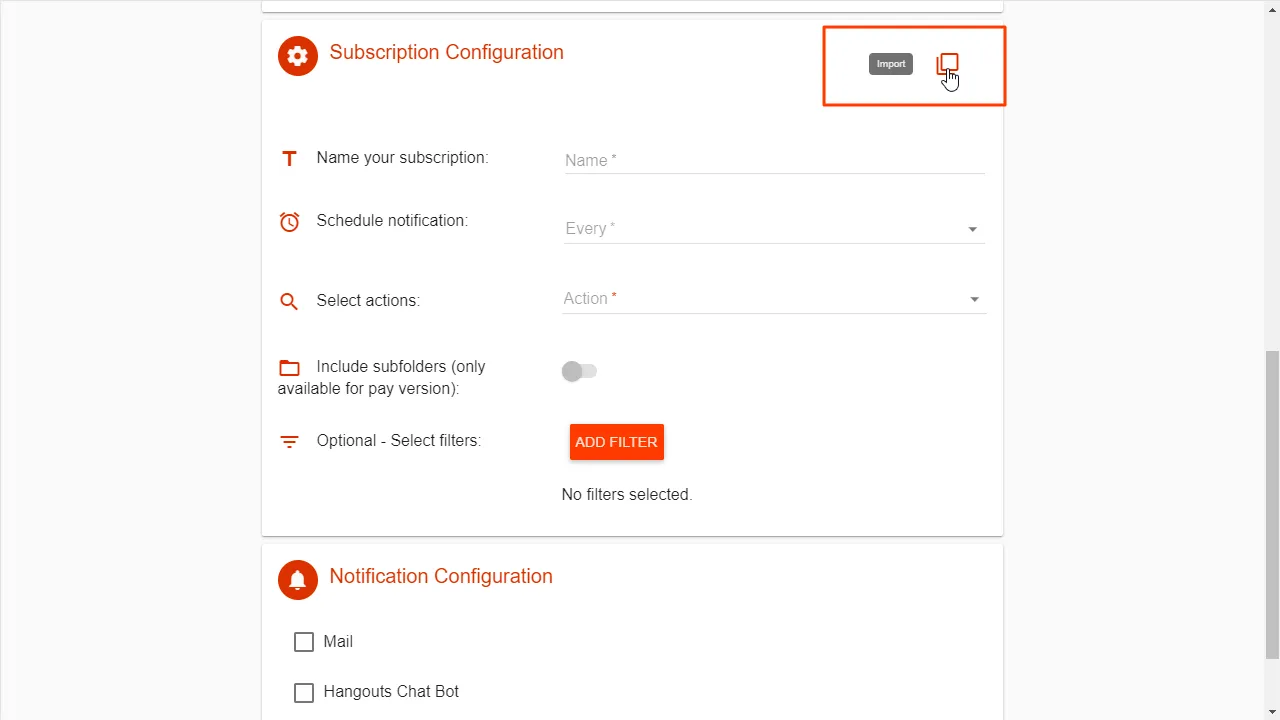Screen dimensions: 1280x720
Task: Focus the subscription Name input field
Action: click(x=774, y=160)
